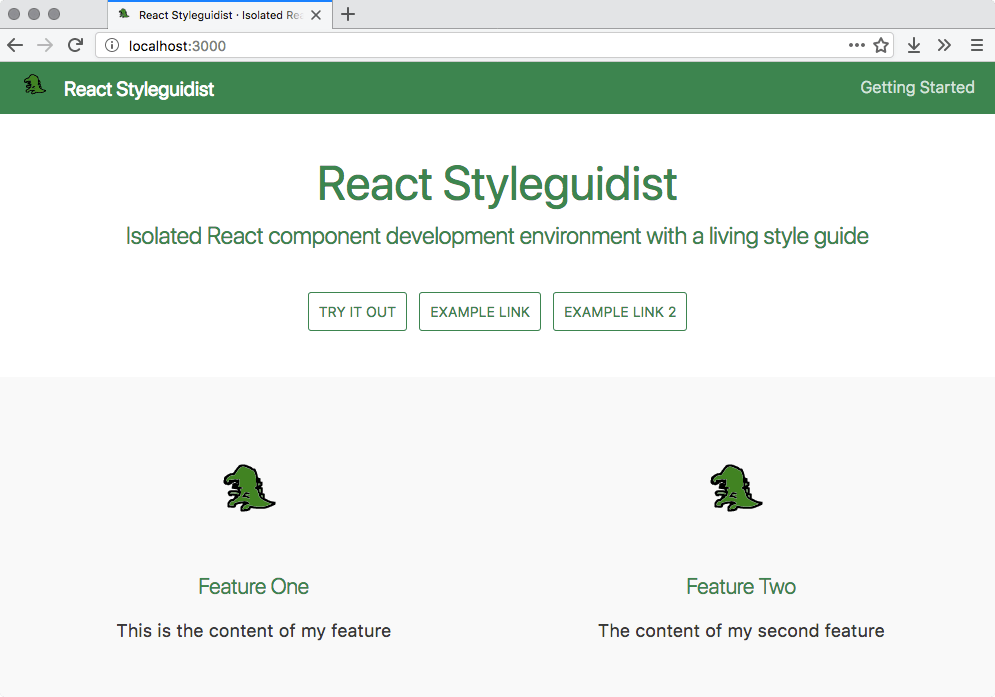
Task: Bookmark this page with the star
Action: pos(881,45)
